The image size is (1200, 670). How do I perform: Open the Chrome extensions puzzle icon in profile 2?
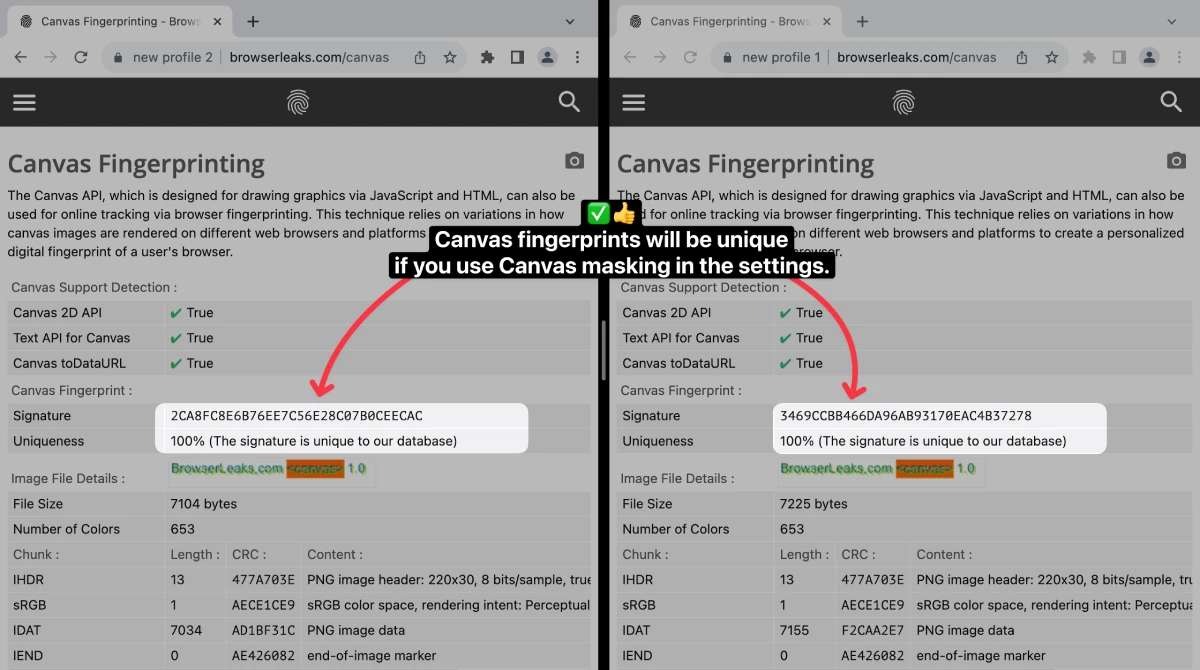(487, 57)
